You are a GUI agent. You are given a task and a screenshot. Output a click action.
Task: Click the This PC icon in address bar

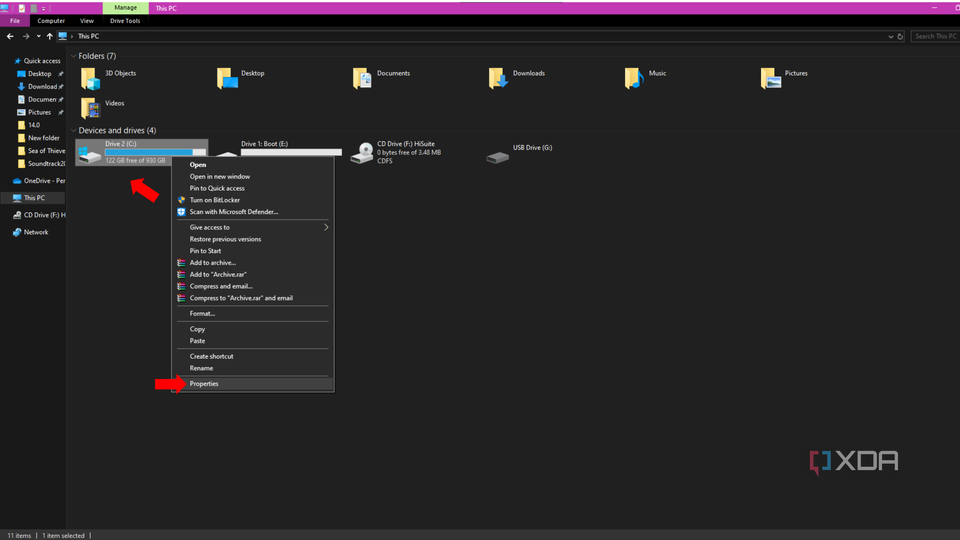(62, 36)
